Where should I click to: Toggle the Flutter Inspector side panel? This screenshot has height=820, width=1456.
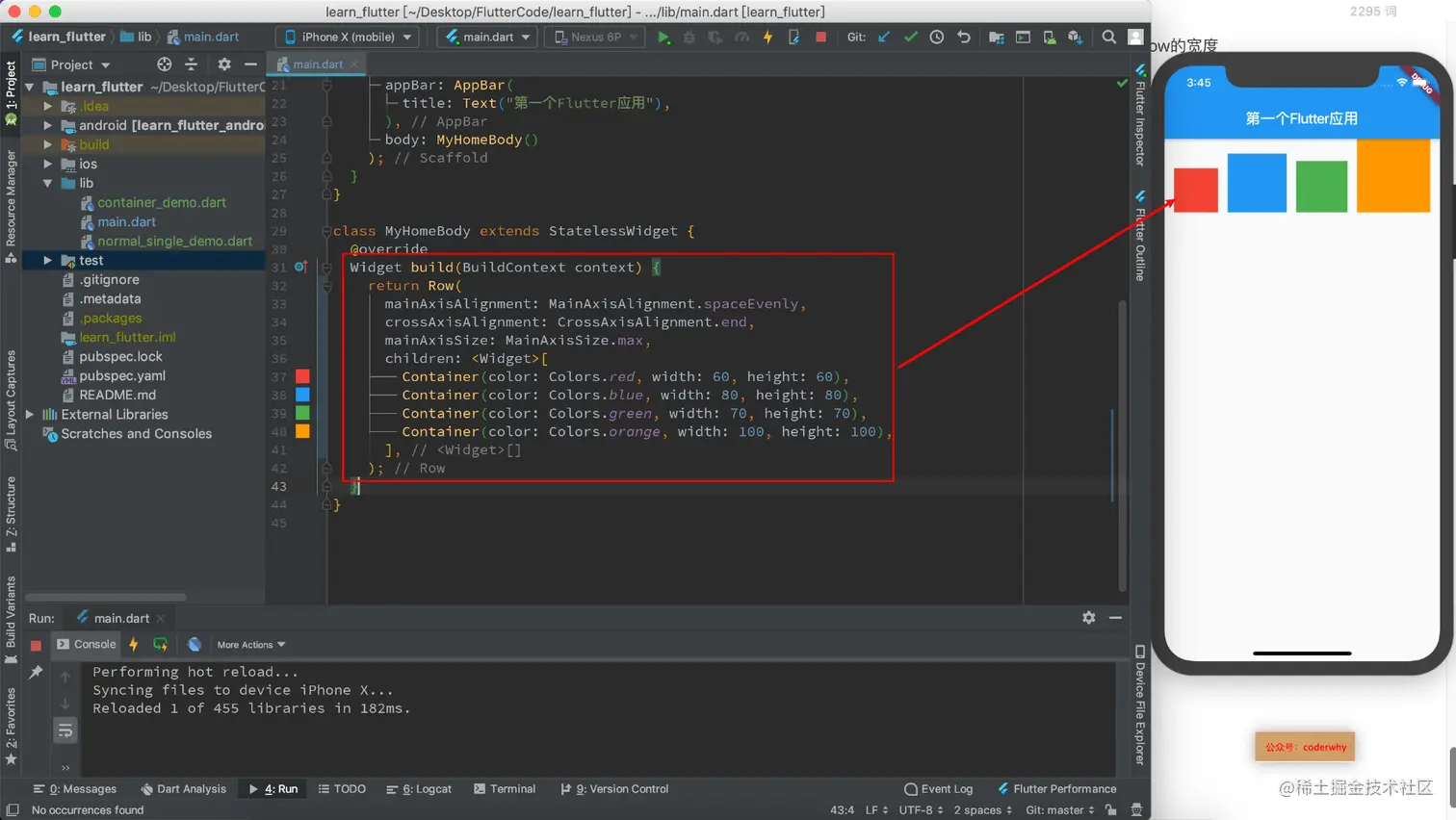coord(1140,115)
